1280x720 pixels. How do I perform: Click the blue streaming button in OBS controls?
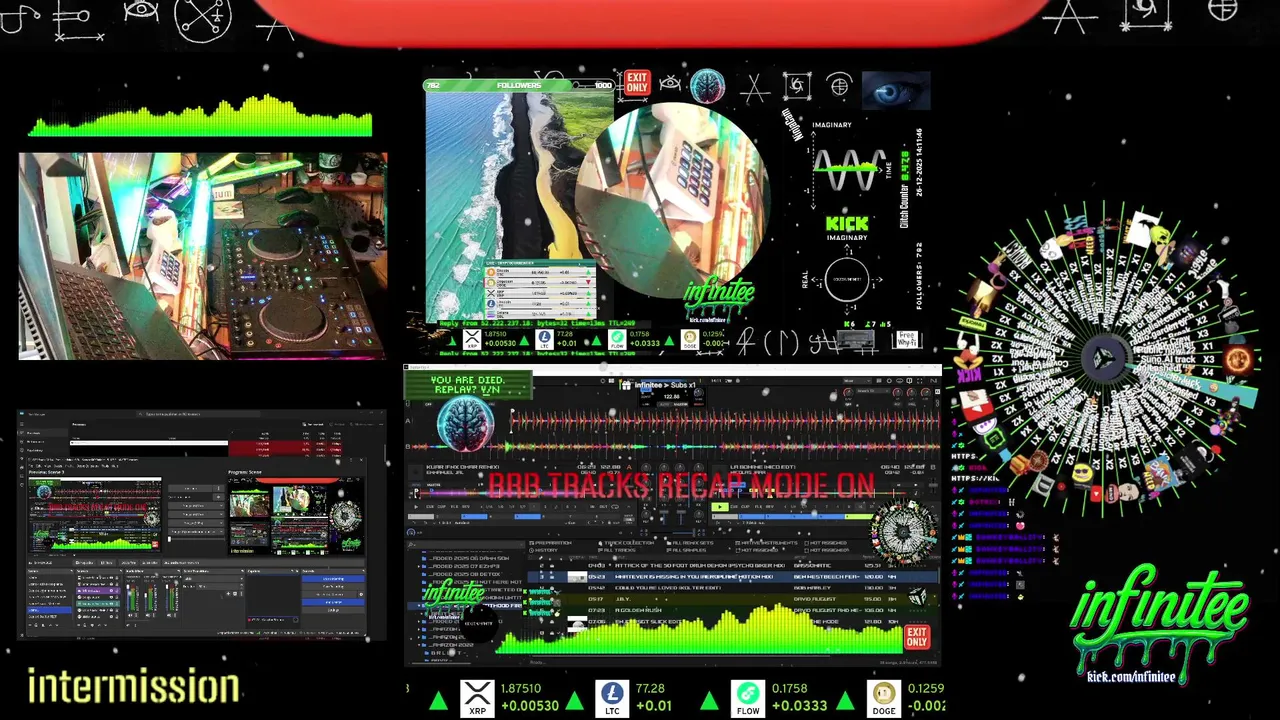pyautogui.click(x=334, y=579)
